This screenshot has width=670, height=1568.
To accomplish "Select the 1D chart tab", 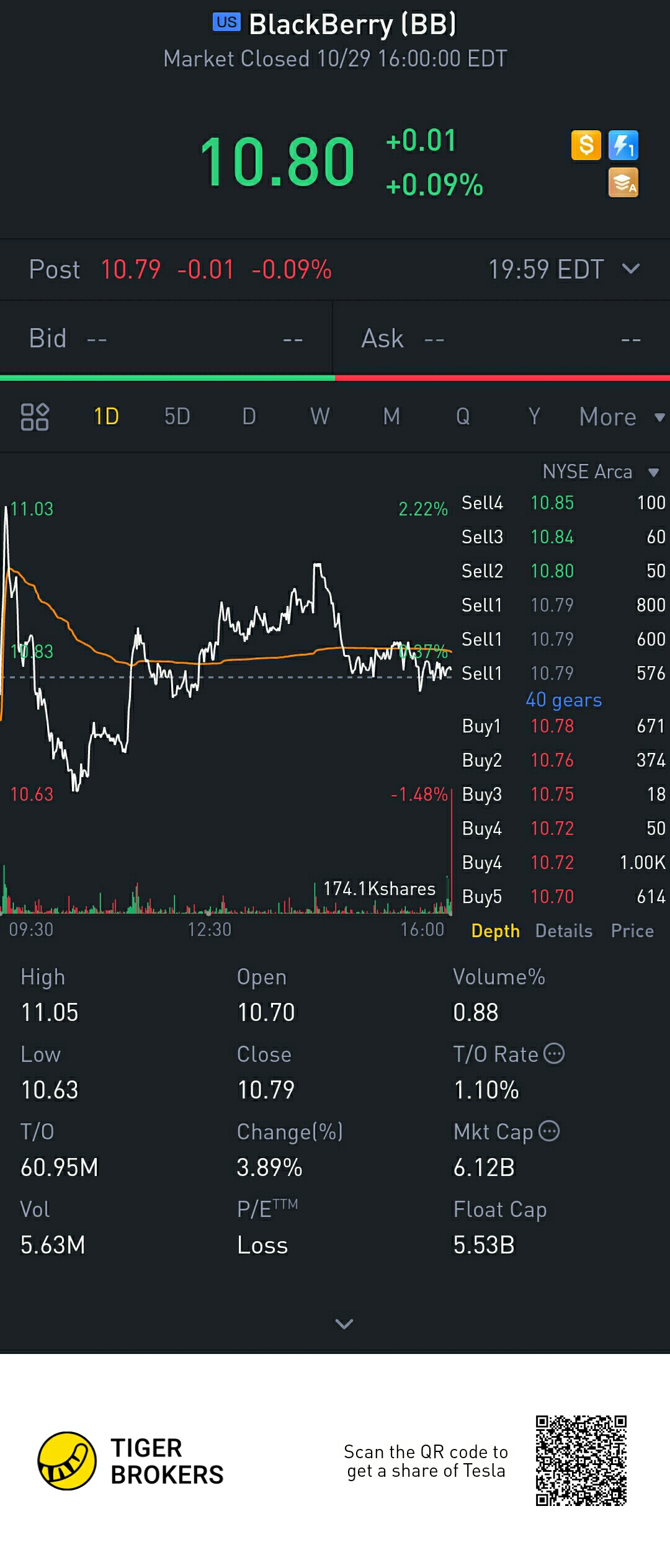I will pyautogui.click(x=106, y=416).
